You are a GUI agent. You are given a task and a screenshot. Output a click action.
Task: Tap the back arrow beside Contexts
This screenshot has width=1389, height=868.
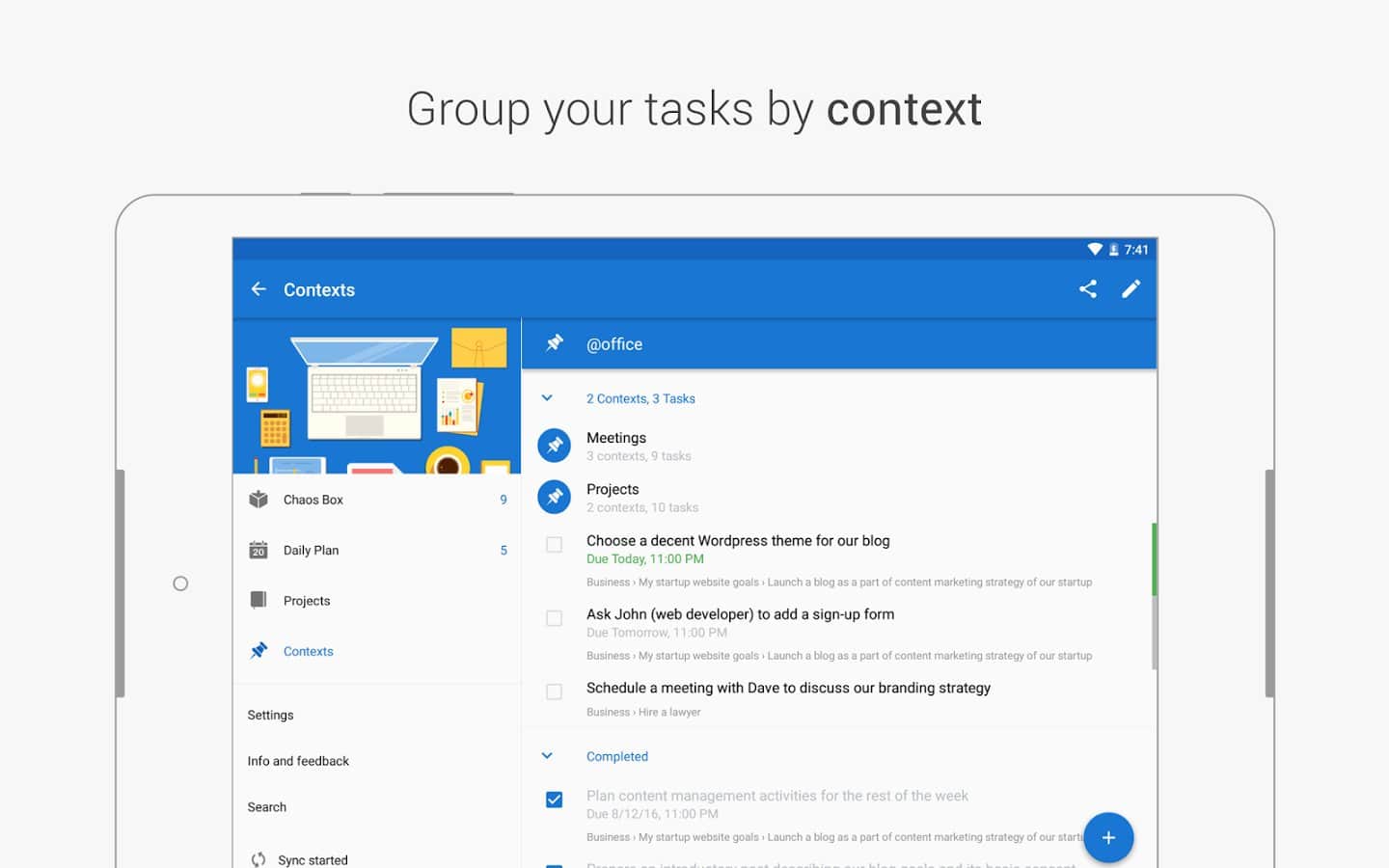coord(259,289)
